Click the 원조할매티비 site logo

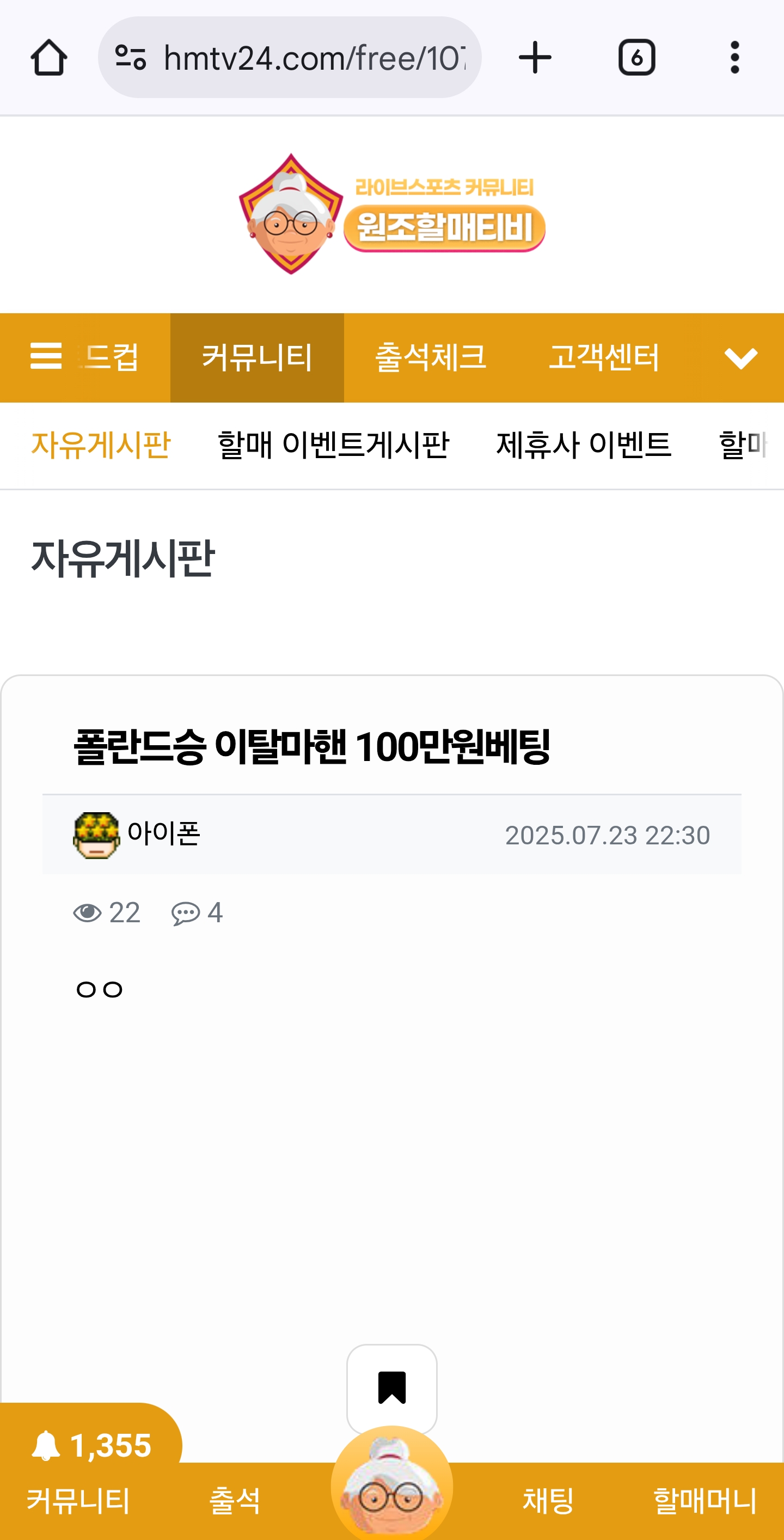pyautogui.click(x=392, y=214)
